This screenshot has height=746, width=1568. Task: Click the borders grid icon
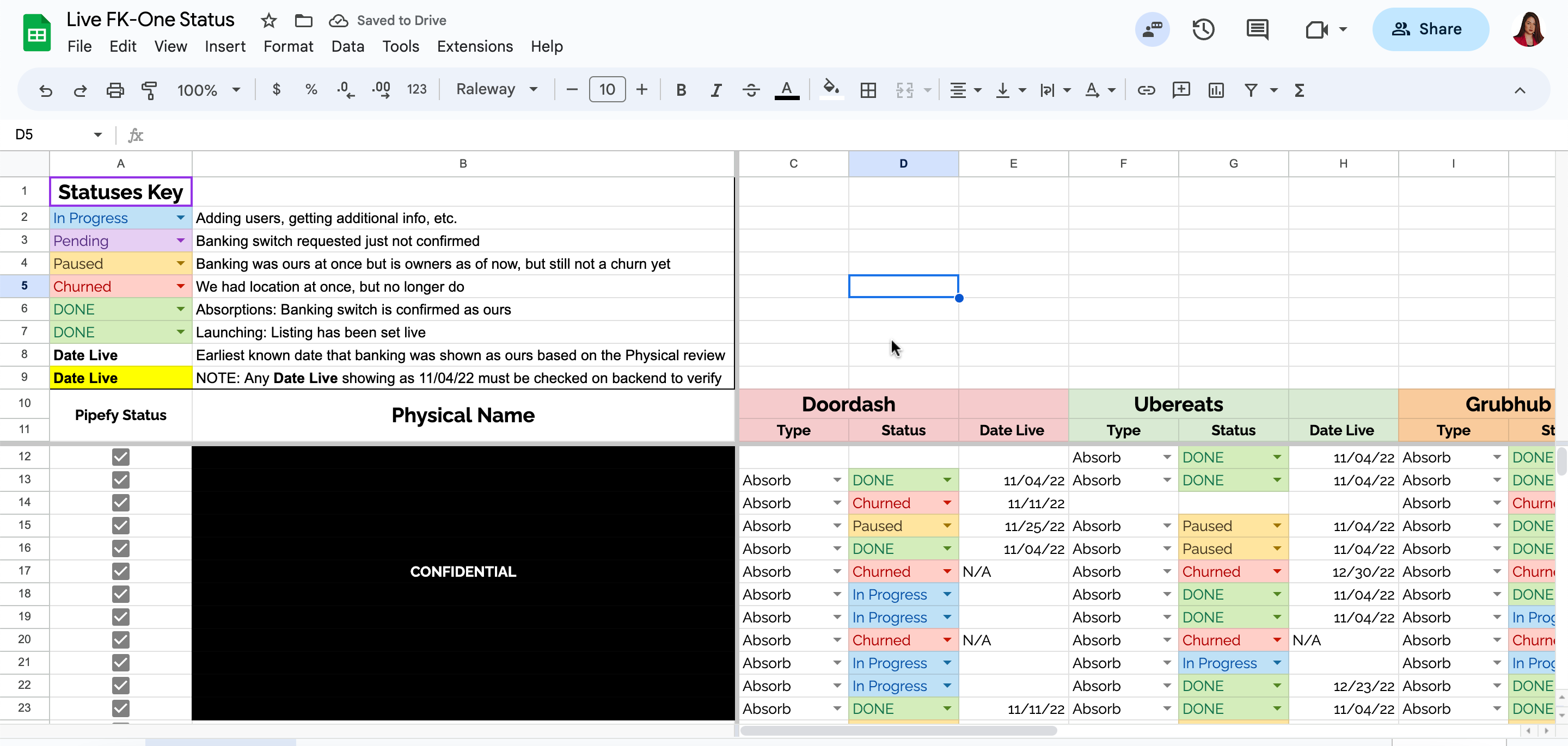tap(868, 90)
